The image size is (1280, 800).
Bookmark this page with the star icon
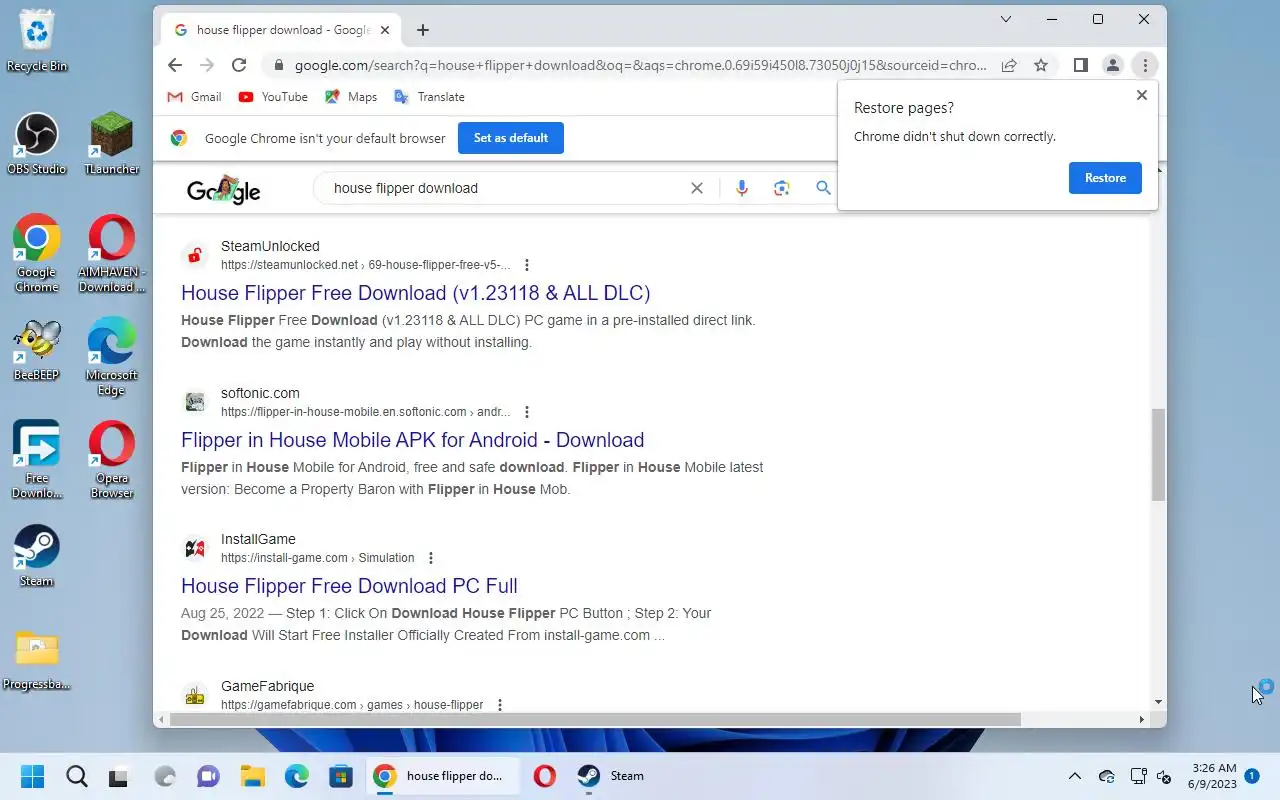point(1041,65)
